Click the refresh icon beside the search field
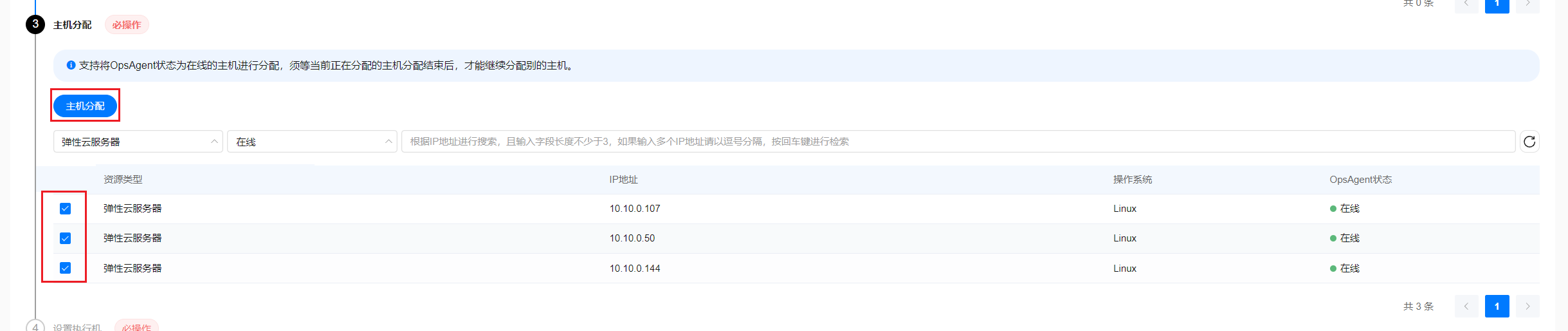Image resolution: width=1568 pixels, height=331 pixels. [1529, 142]
